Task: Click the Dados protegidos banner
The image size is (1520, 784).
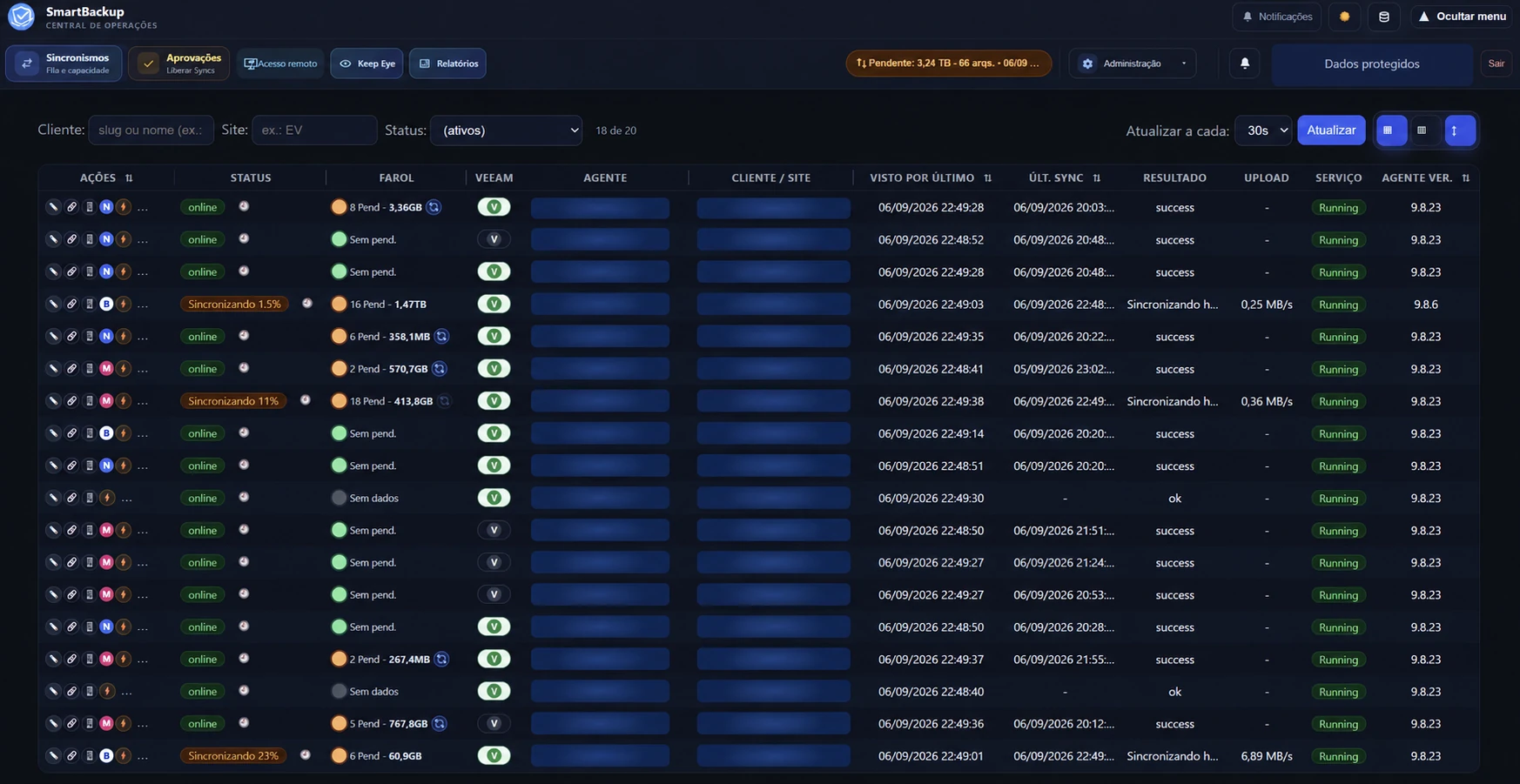Action: coord(1372,64)
